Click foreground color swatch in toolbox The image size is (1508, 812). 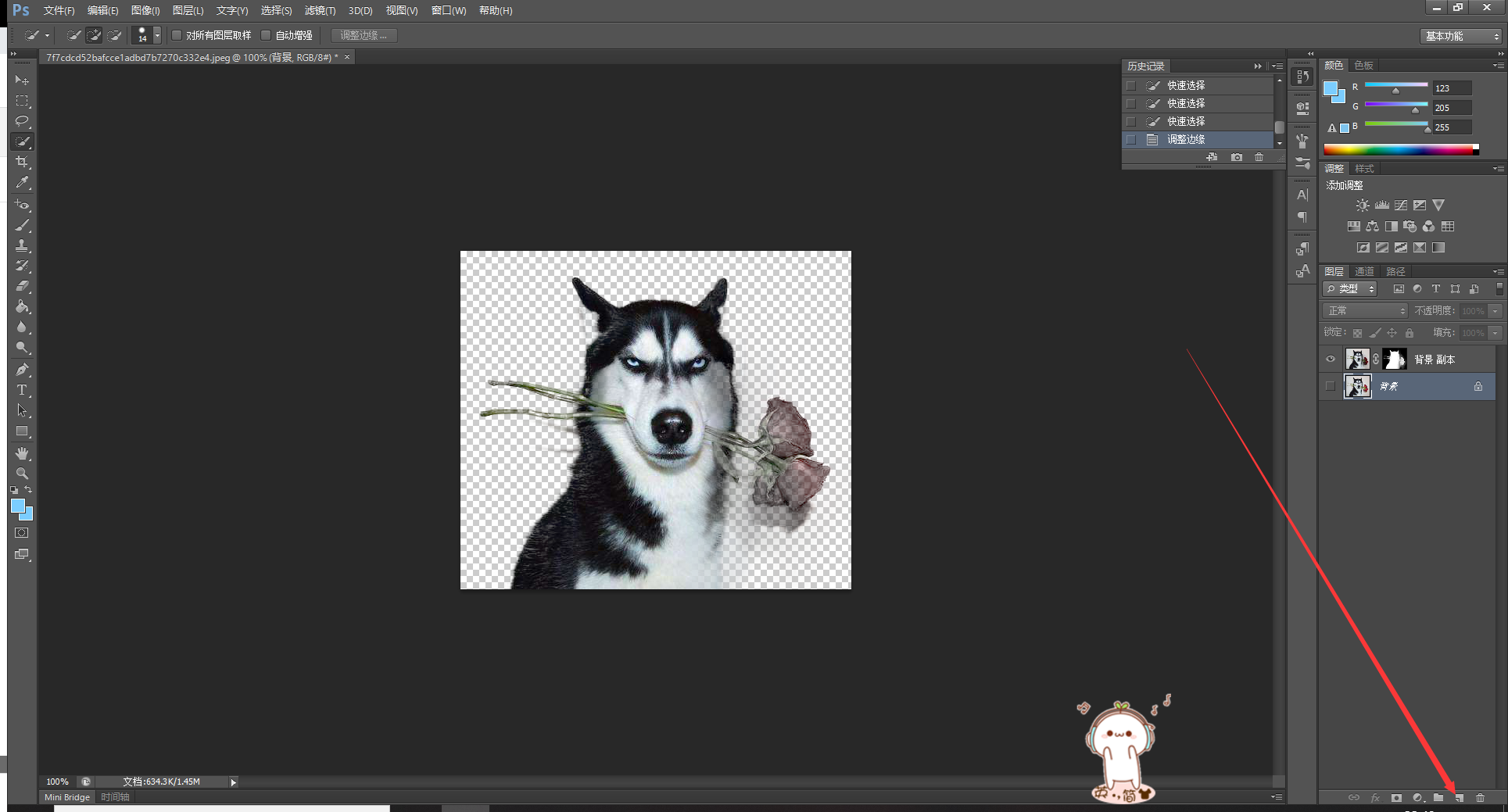point(18,506)
